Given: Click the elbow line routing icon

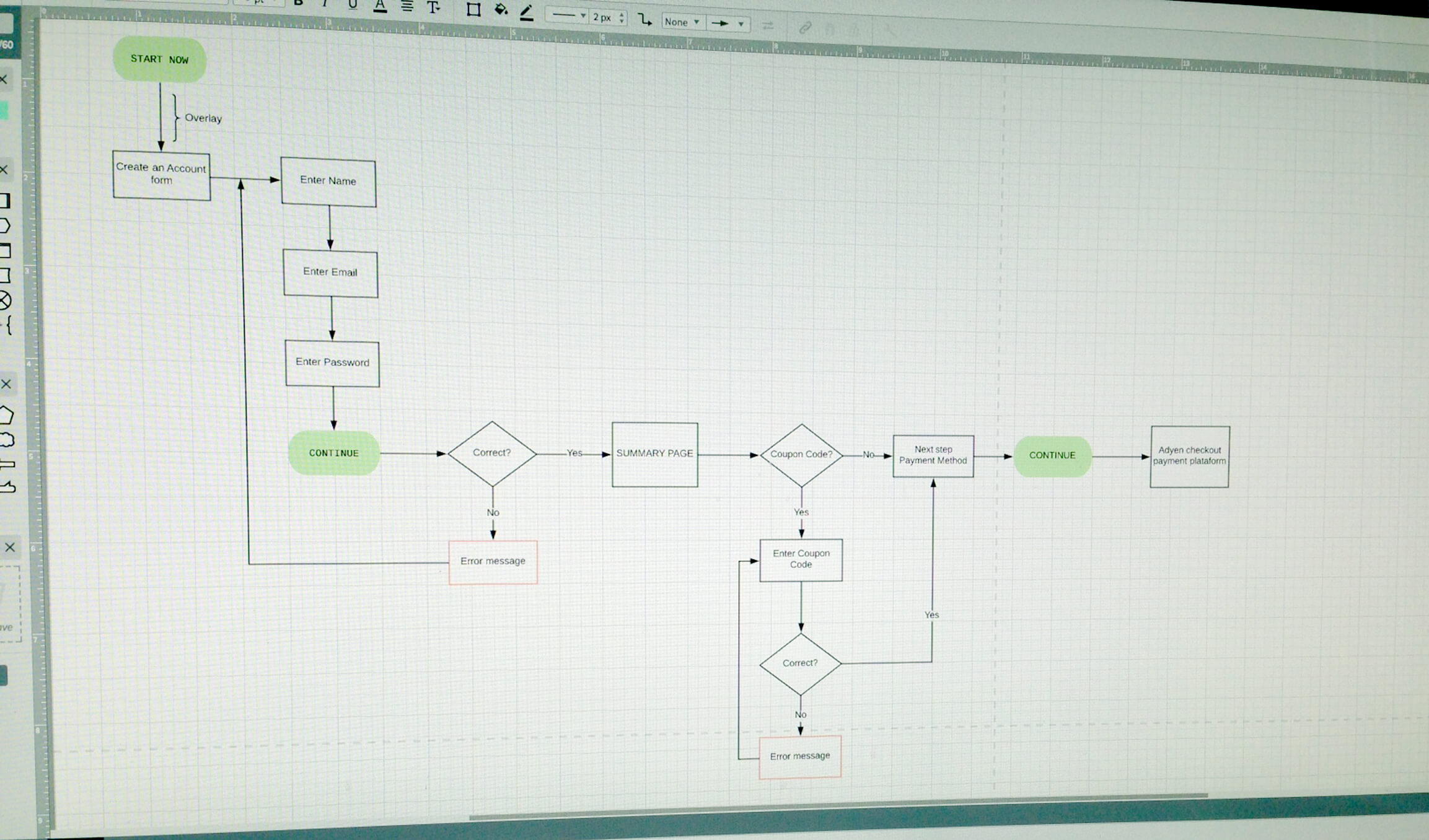Looking at the screenshot, I should coord(645,19).
